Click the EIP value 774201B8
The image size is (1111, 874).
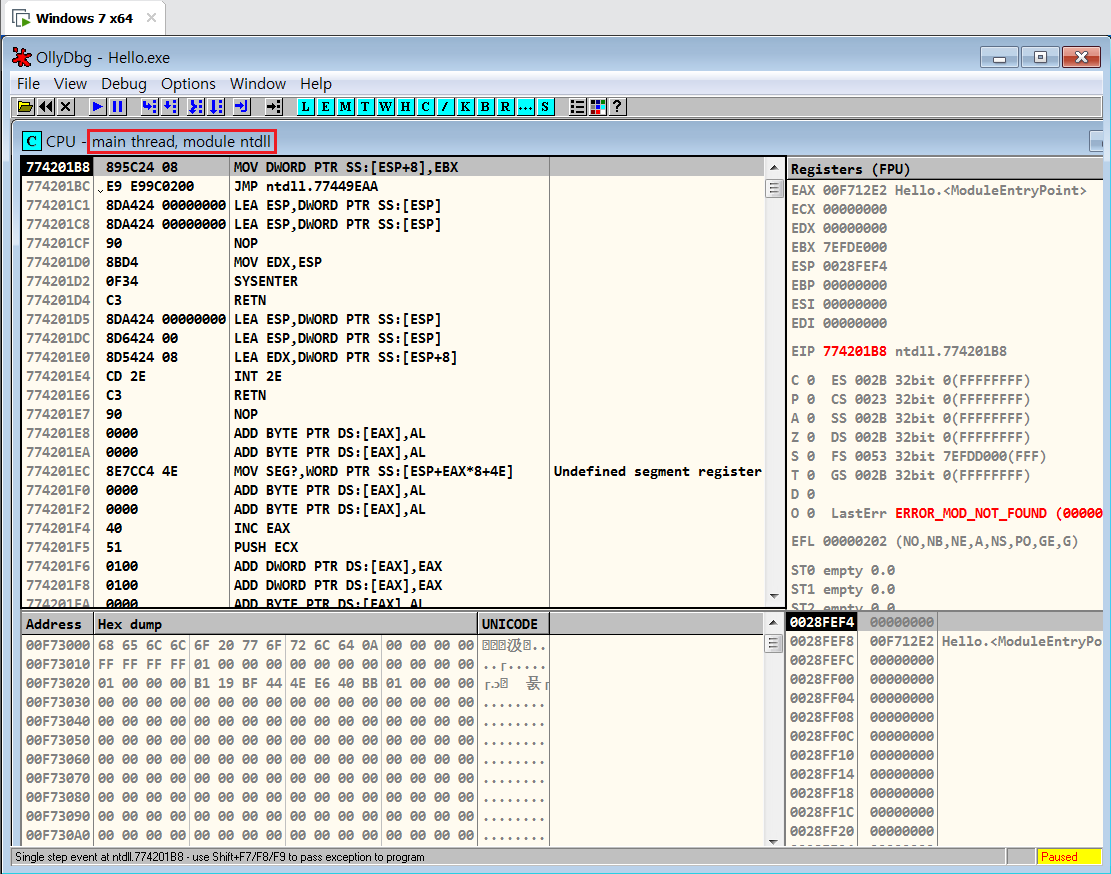pyautogui.click(x=855, y=351)
